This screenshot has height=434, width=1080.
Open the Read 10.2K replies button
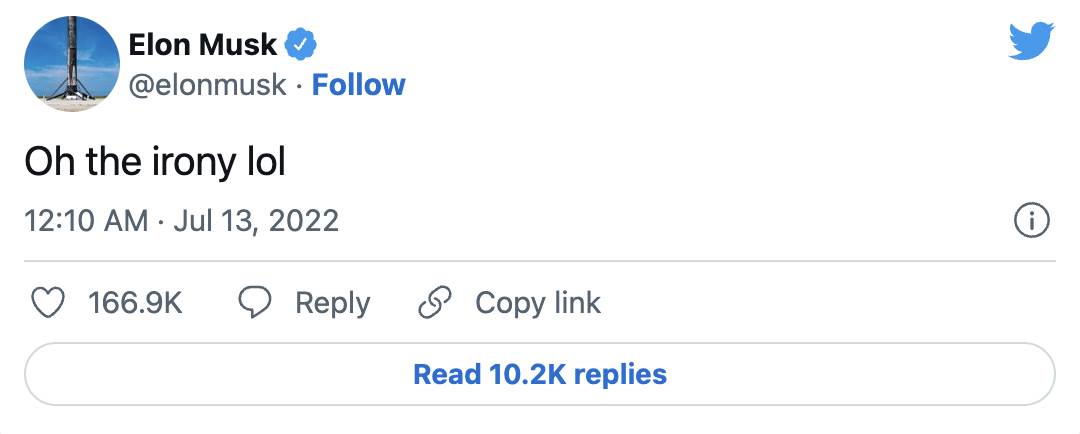coord(540,375)
